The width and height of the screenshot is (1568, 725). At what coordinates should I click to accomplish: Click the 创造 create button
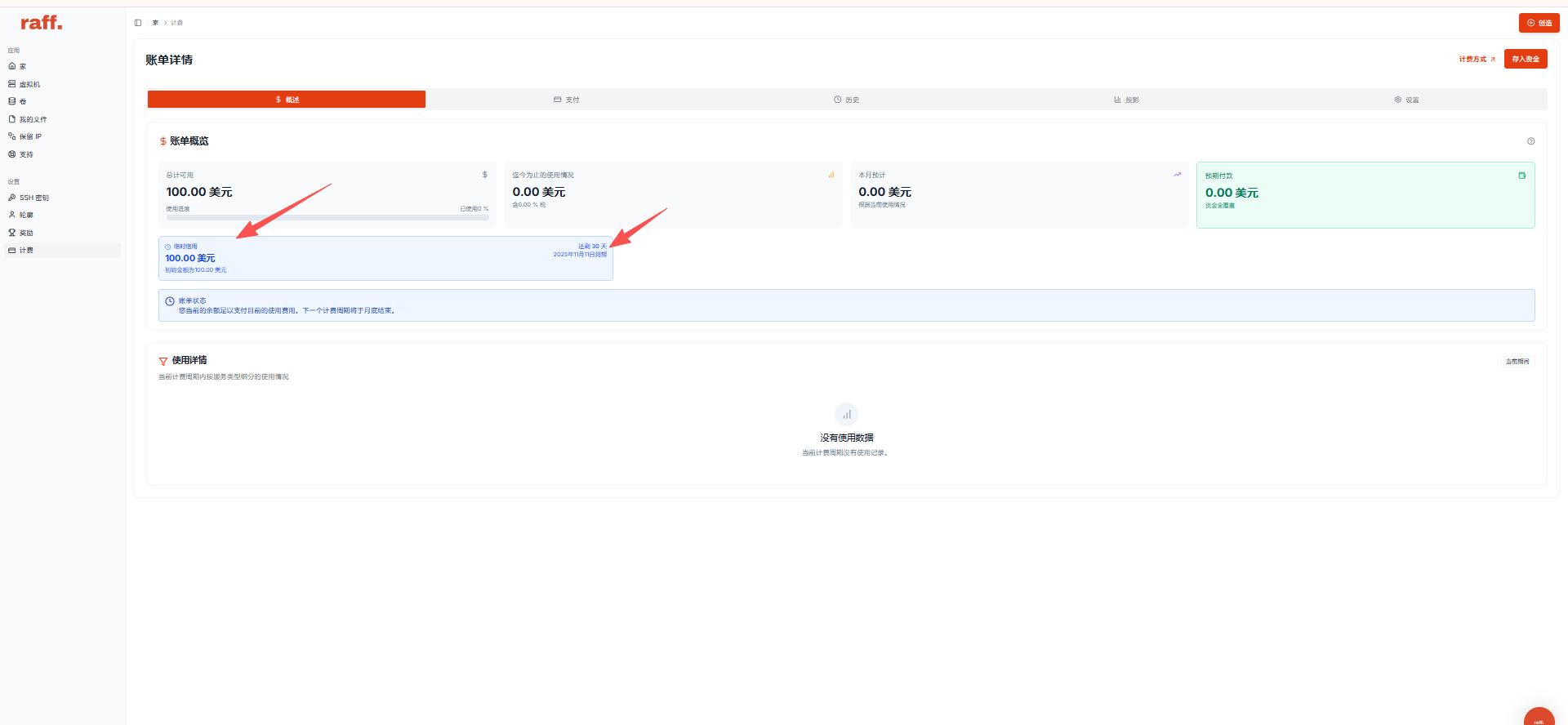pyautogui.click(x=1539, y=23)
